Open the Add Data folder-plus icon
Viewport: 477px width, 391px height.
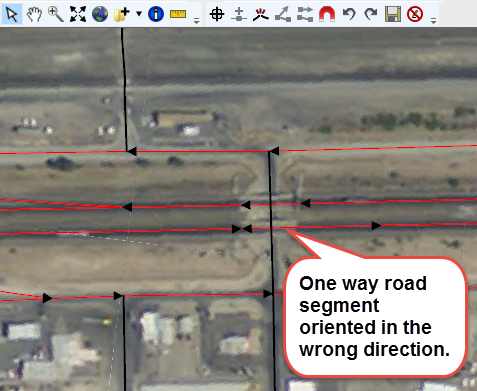coord(121,14)
